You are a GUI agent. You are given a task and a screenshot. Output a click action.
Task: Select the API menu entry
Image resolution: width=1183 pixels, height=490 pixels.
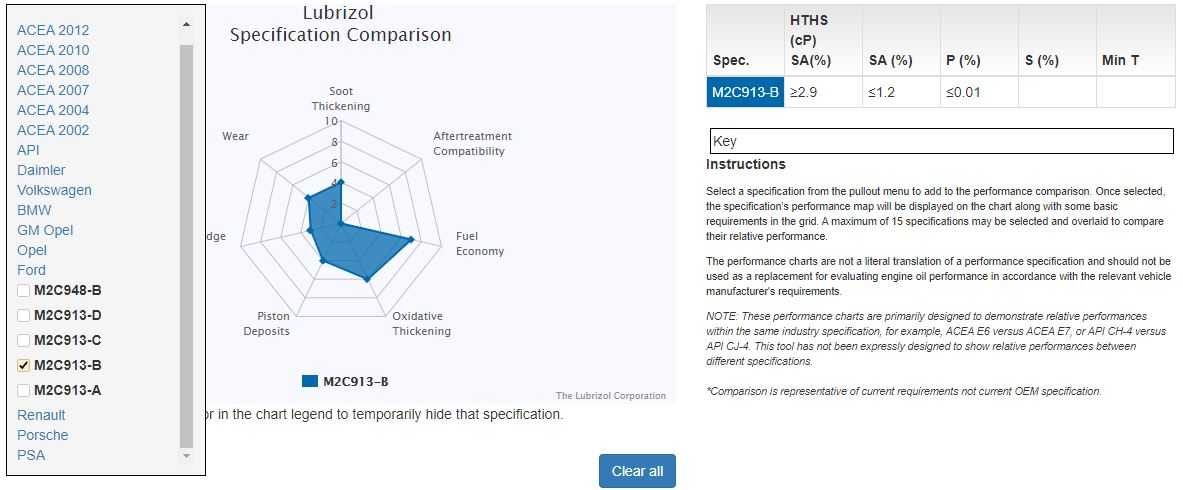(x=28, y=150)
